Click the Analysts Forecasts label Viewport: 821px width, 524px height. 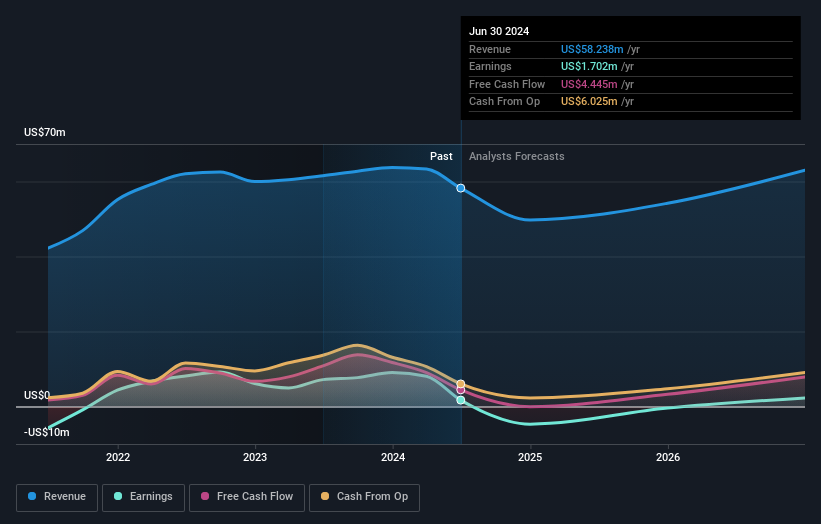517,156
